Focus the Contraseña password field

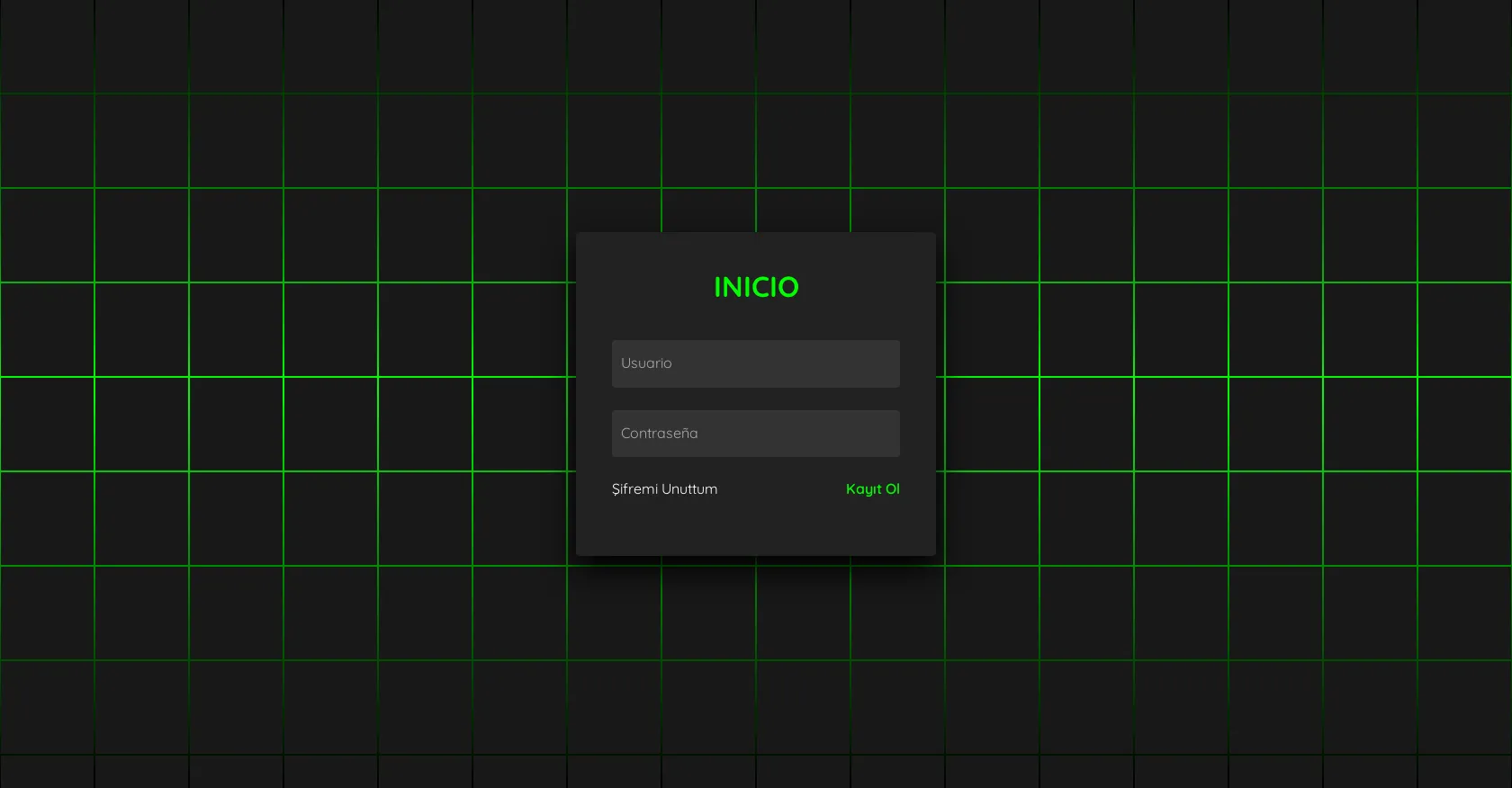(x=756, y=434)
